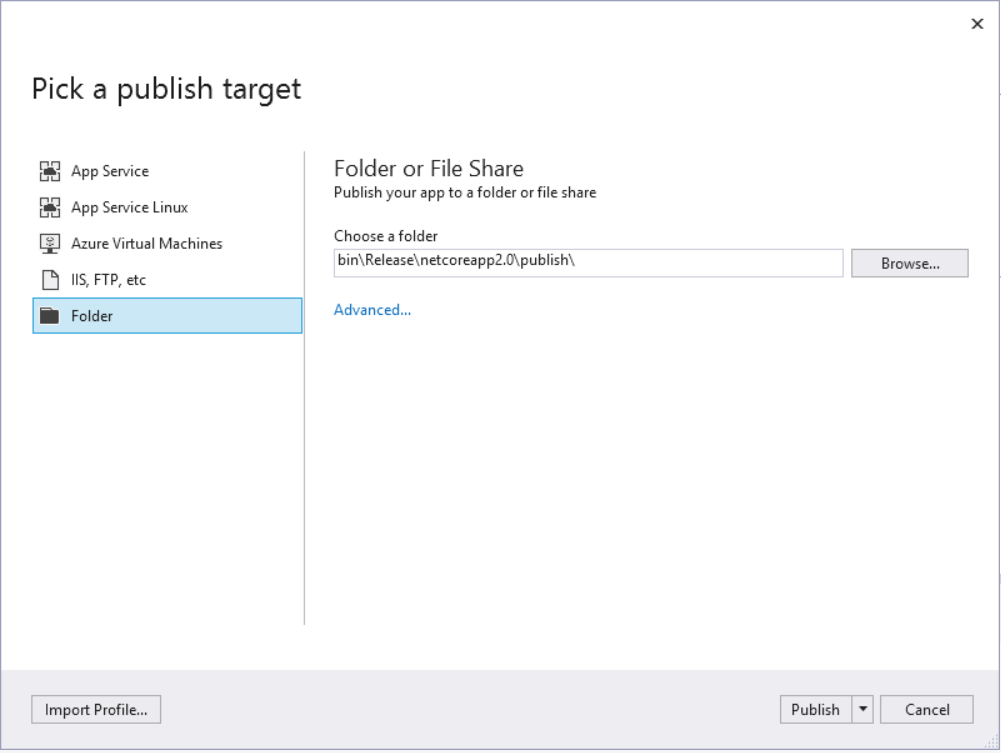The width and height of the screenshot is (1001, 753).
Task: Click the Folder or File Share heading
Action: point(428,168)
